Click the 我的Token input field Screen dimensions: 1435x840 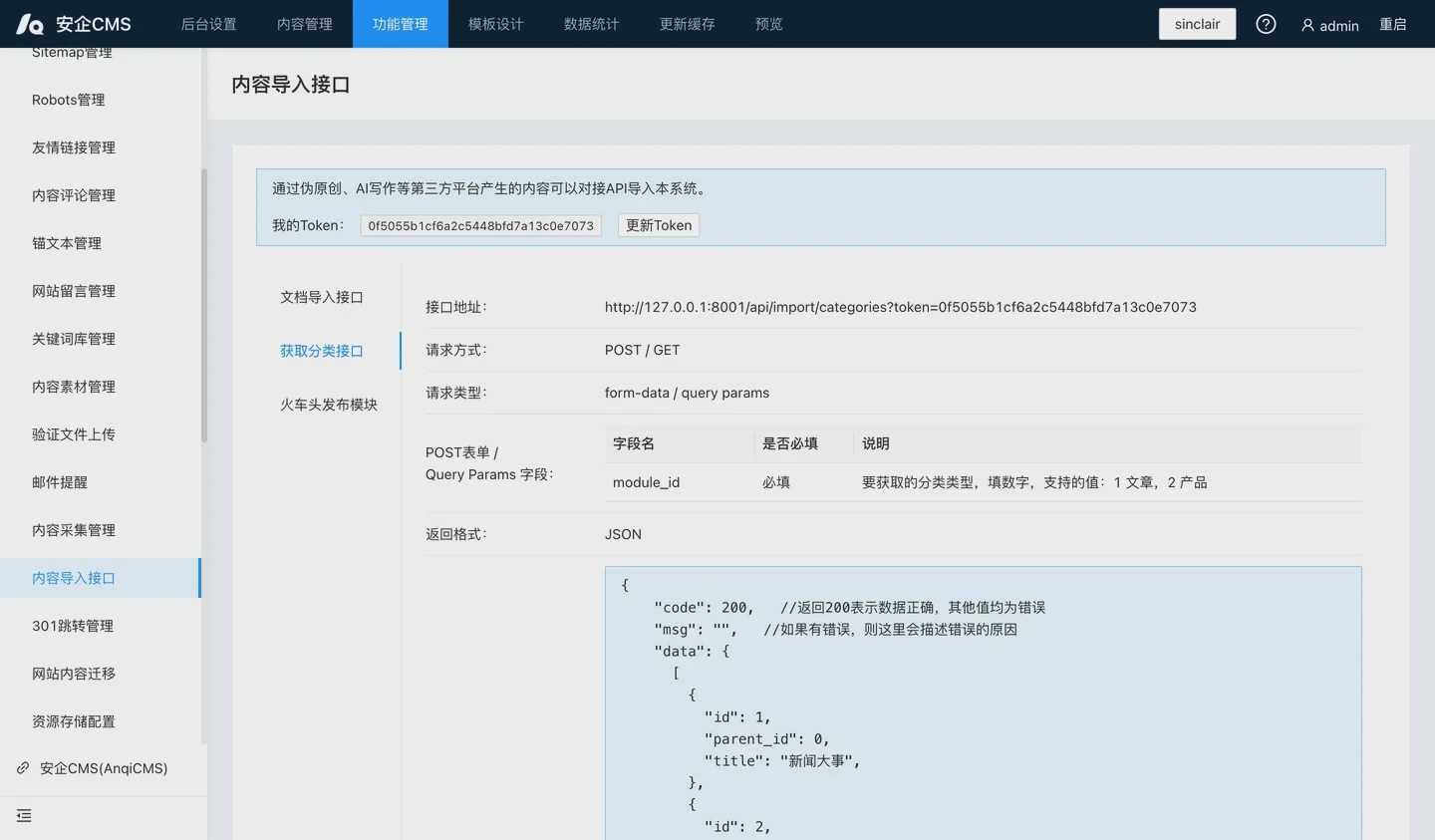pyautogui.click(x=480, y=226)
